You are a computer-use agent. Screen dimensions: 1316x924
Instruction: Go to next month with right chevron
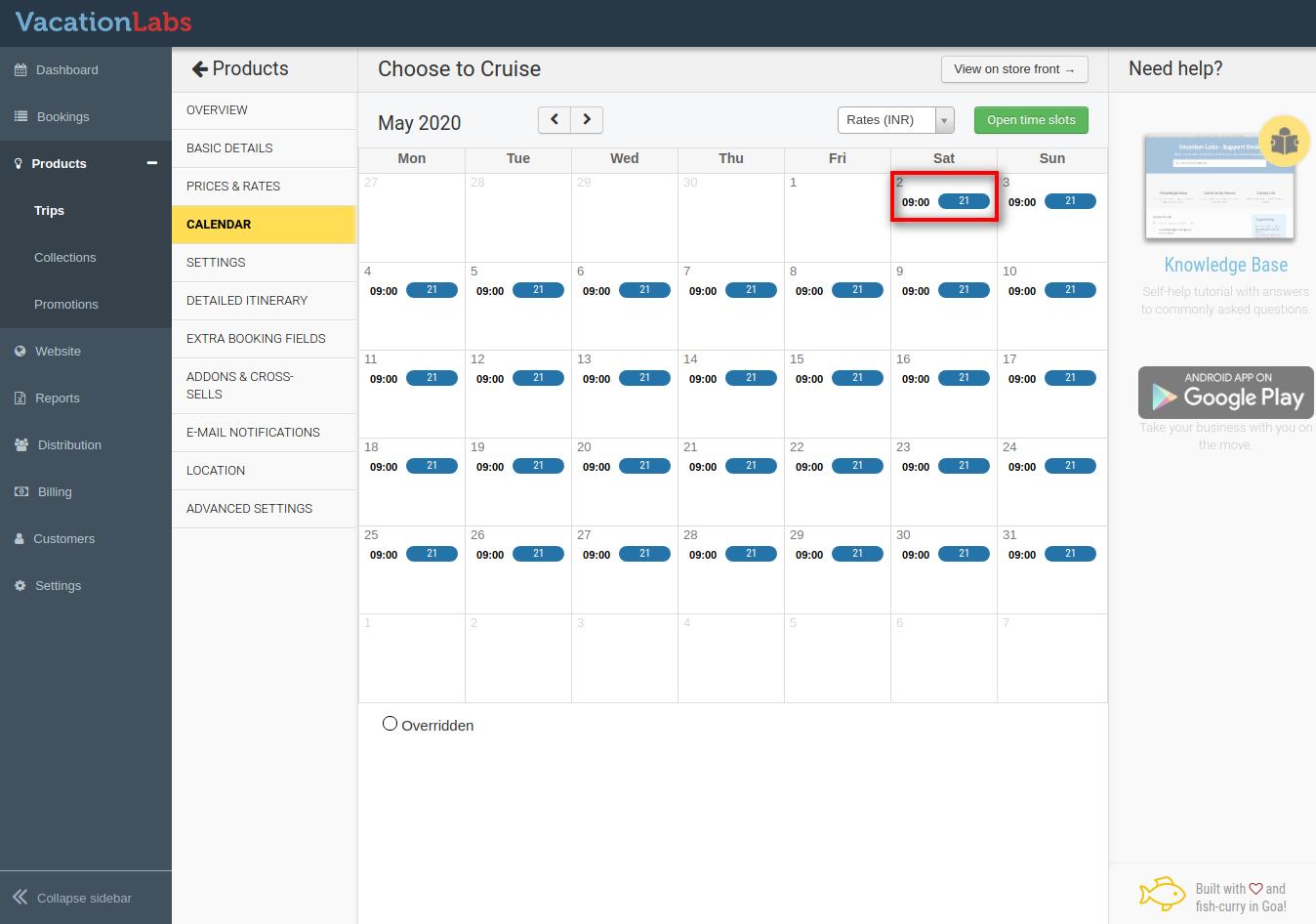[x=587, y=119]
